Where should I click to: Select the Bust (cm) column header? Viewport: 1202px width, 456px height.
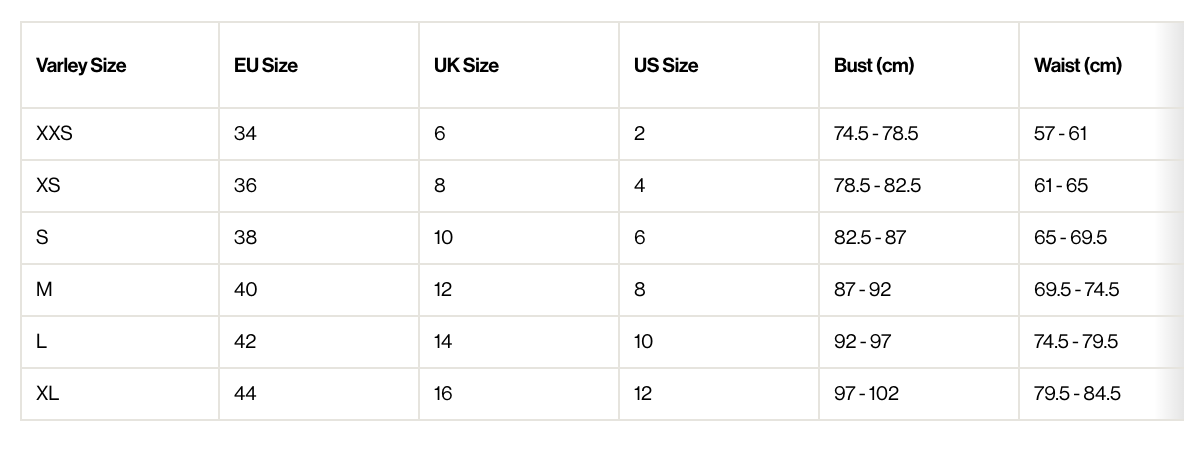click(874, 66)
